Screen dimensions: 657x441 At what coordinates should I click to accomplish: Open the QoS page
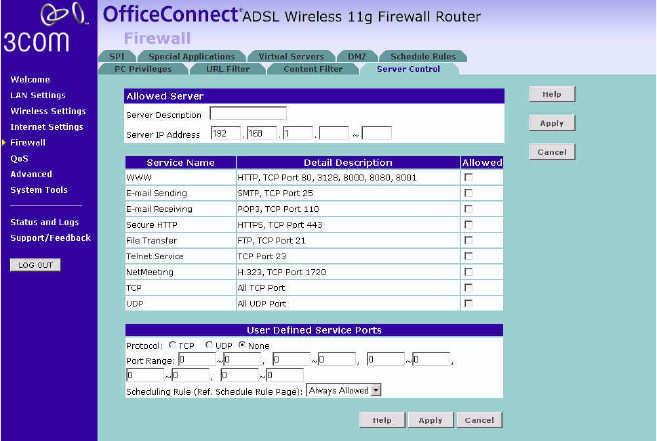pos(19,158)
